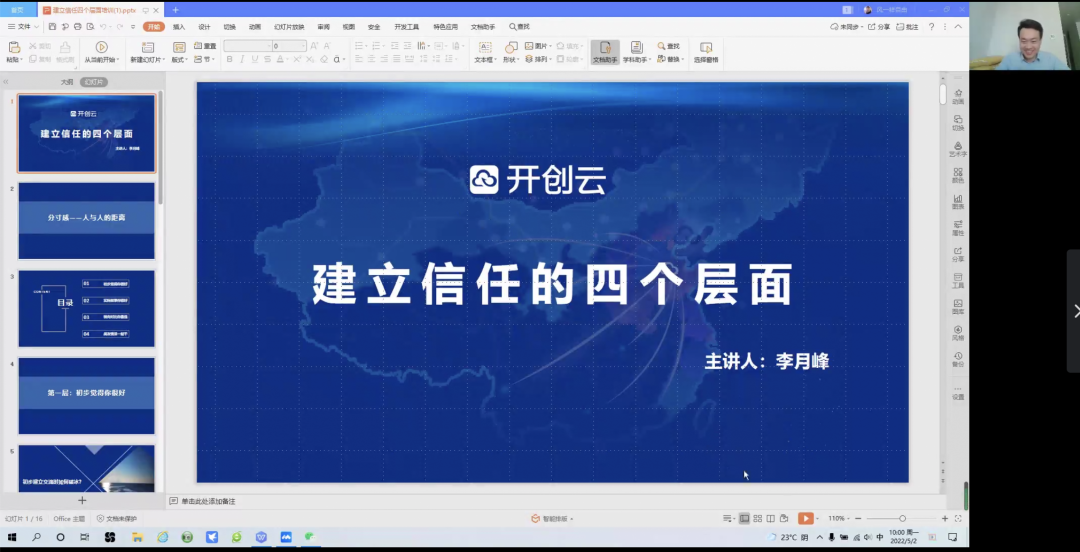Open the Backup (备份) sidebar panel
Screen dimensions: 1080x552
(957, 358)
